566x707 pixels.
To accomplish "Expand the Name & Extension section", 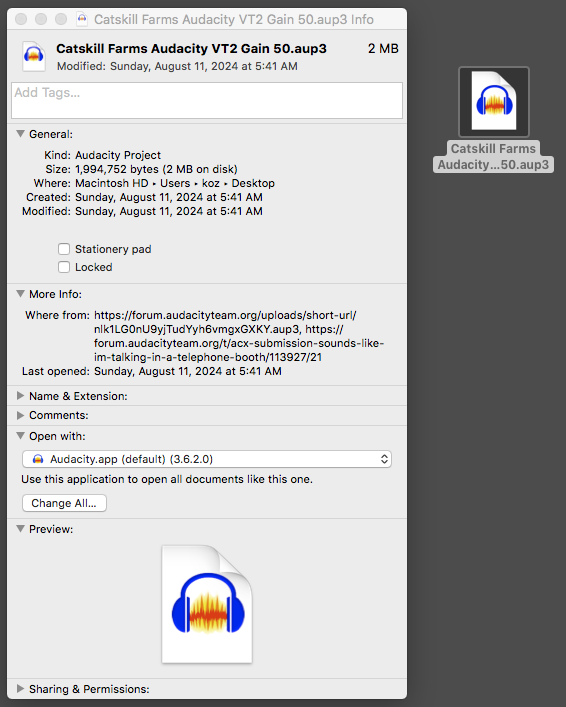I will (x=20, y=396).
